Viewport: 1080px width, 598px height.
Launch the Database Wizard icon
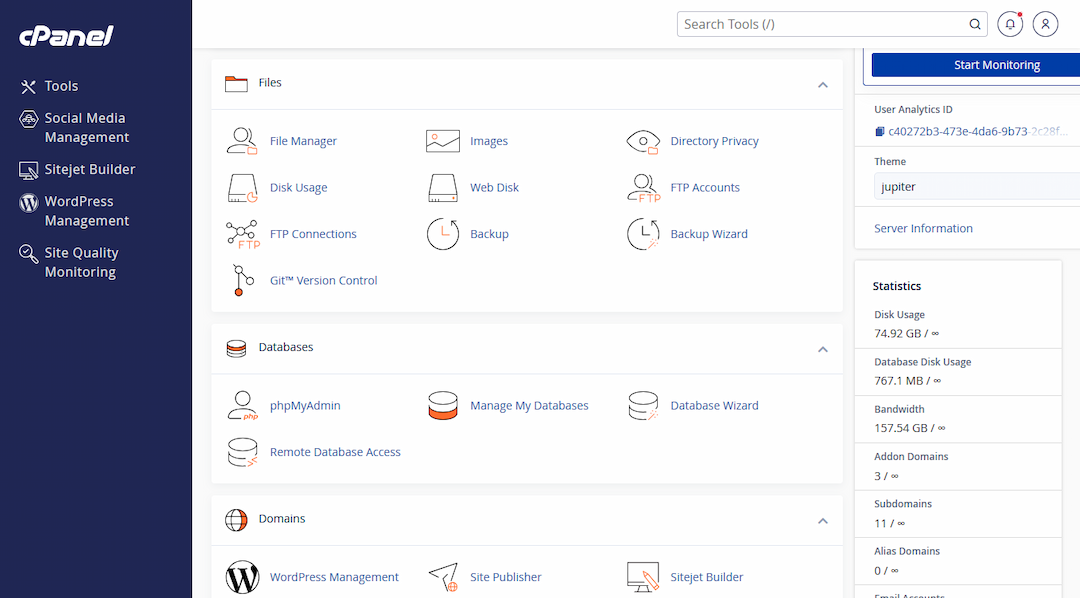click(643, 406)
